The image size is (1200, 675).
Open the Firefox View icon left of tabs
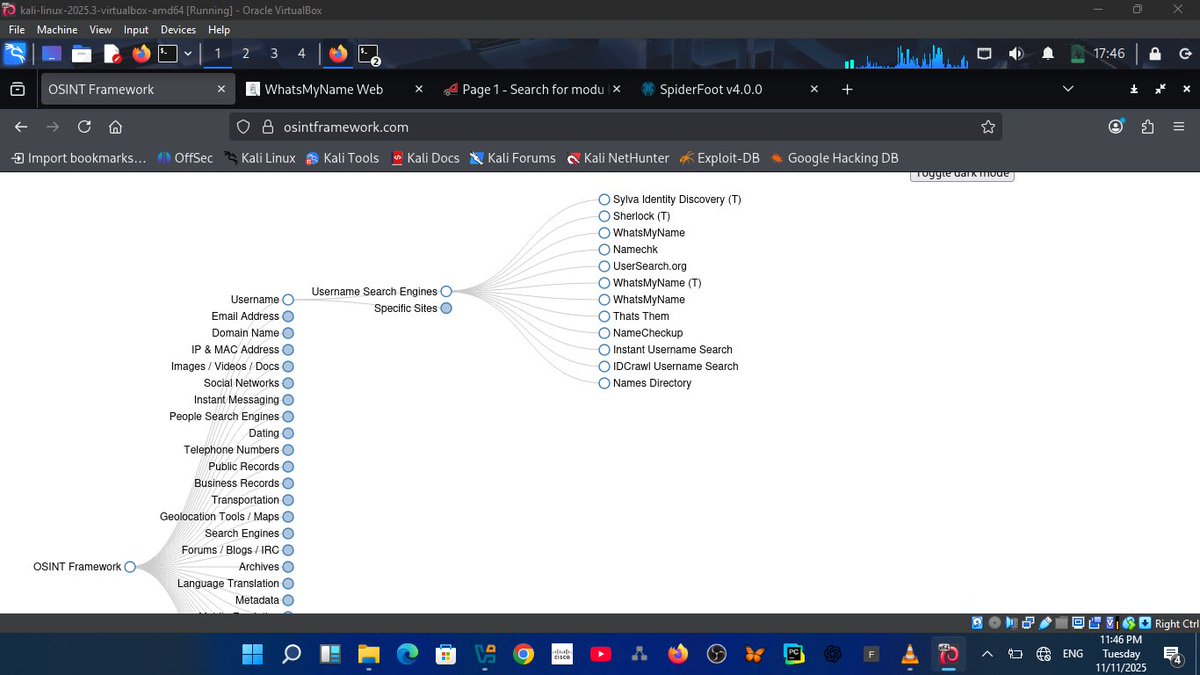point(17,89)
